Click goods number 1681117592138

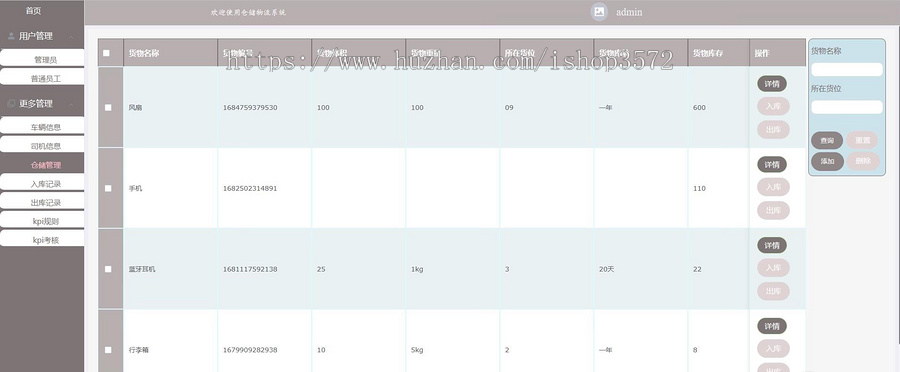click(x=250, y=269)
